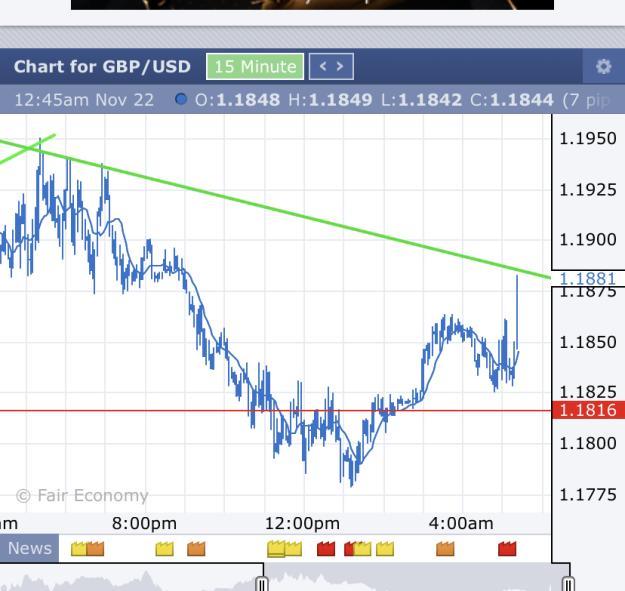Click the blue 1.1881 current price label
This screenshot has height=591, width=625.
point(588,279)
